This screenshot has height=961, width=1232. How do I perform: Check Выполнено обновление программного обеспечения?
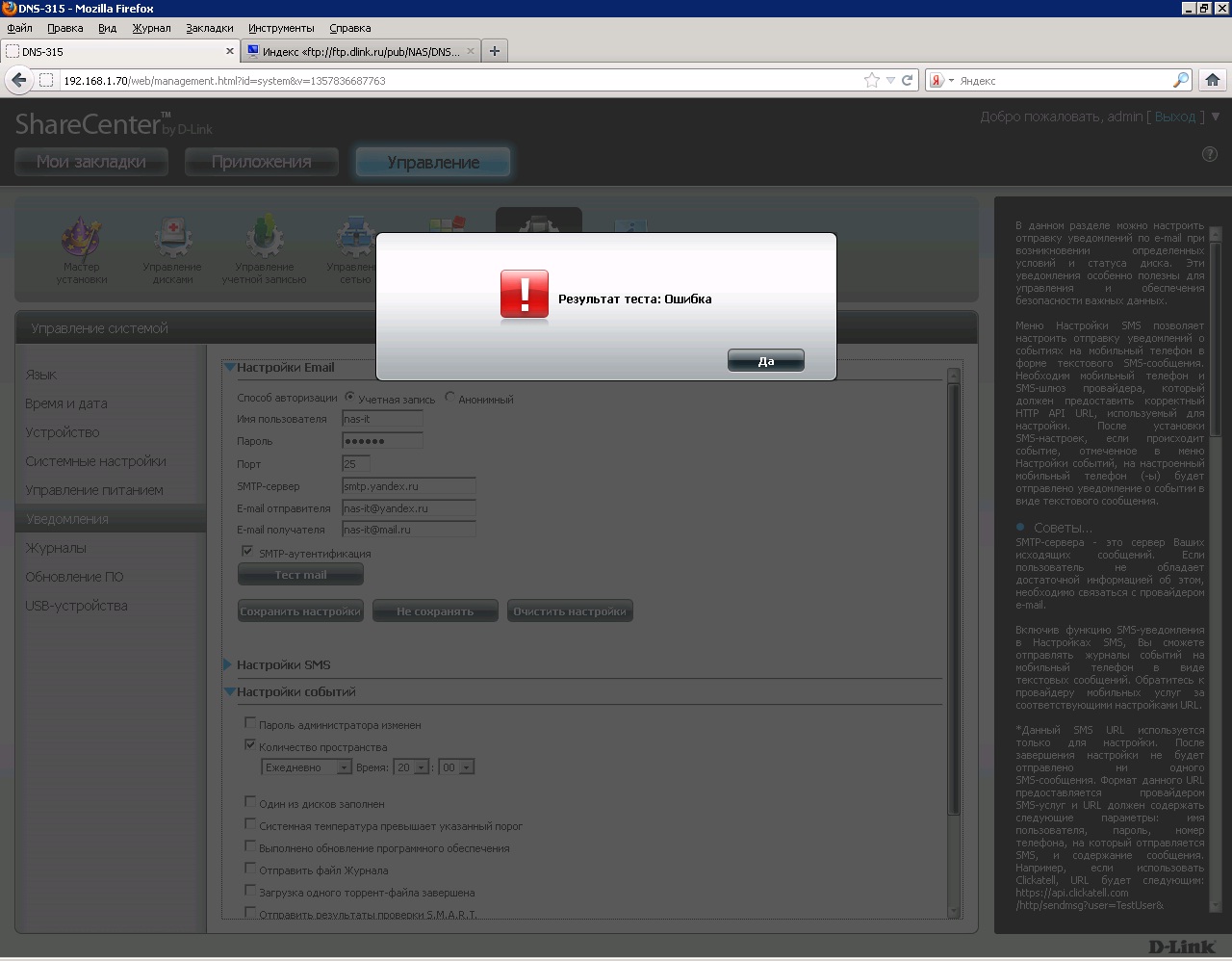click(x=250, y=845)
